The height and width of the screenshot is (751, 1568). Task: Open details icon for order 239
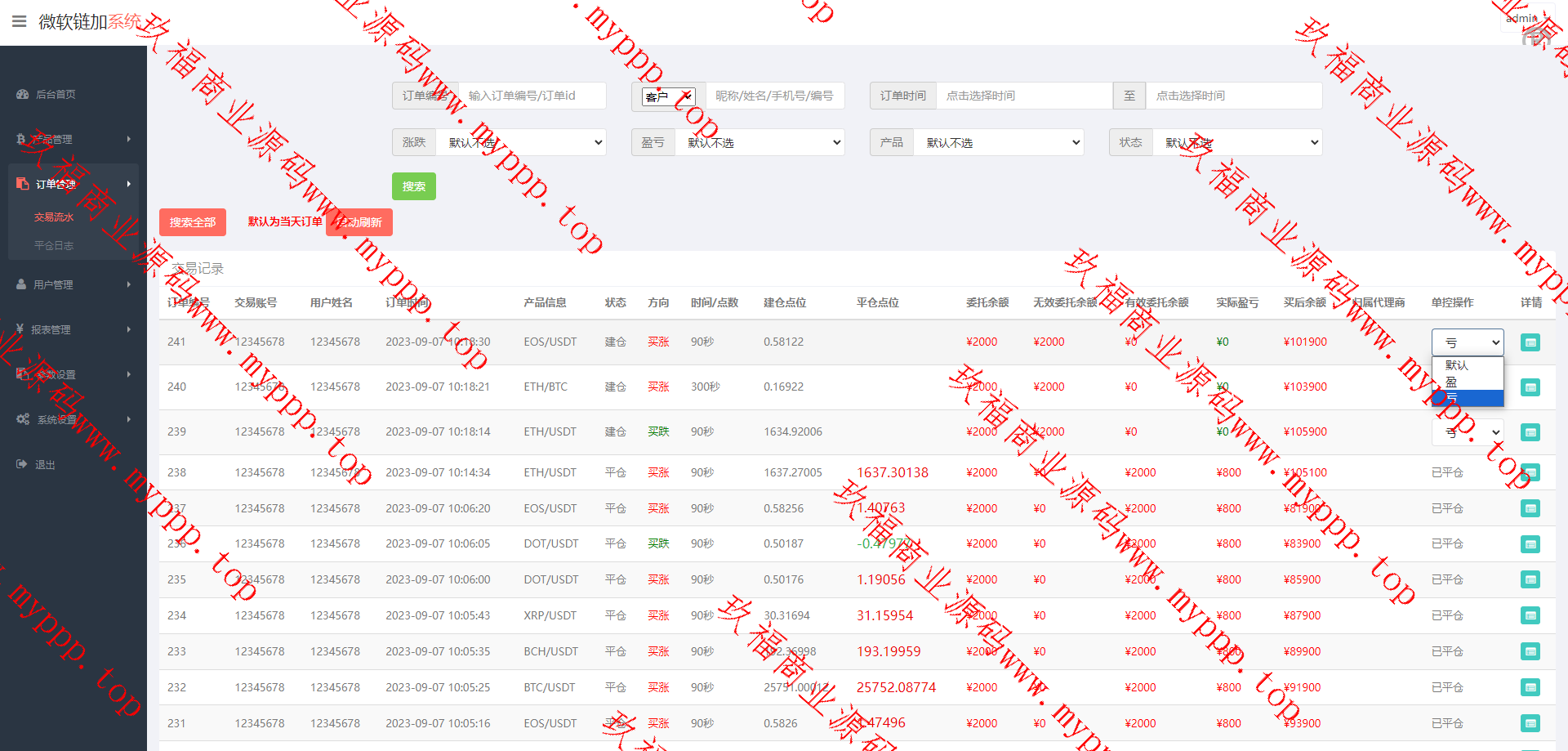(x=1530, y=432)
